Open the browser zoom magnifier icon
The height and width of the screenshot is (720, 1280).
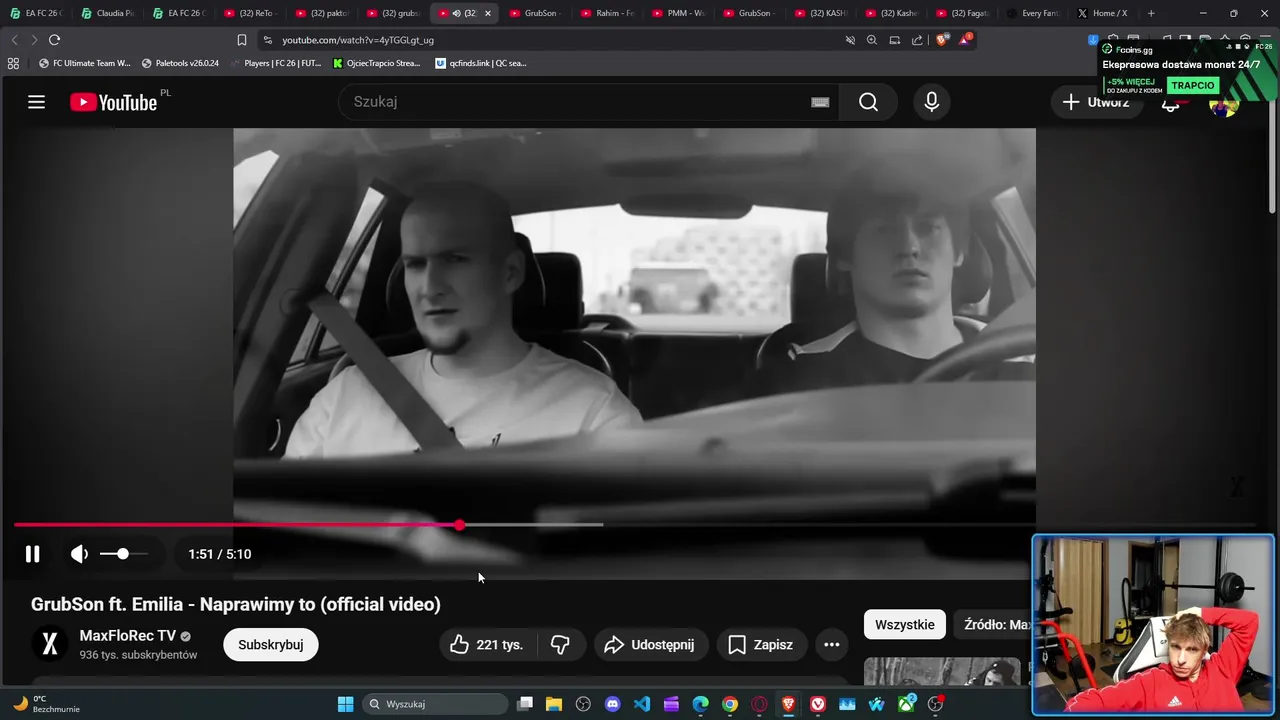click(872, 40)
